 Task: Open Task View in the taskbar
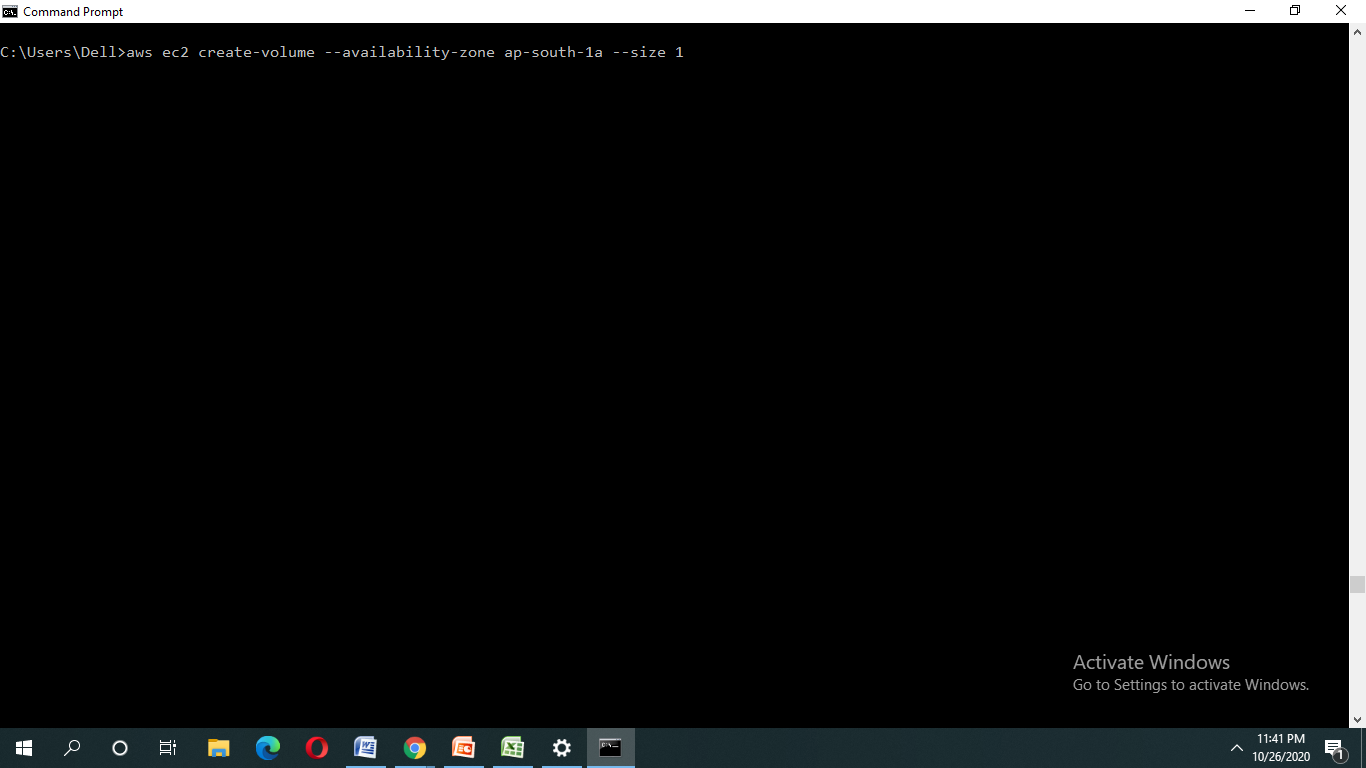pos(168,747)
